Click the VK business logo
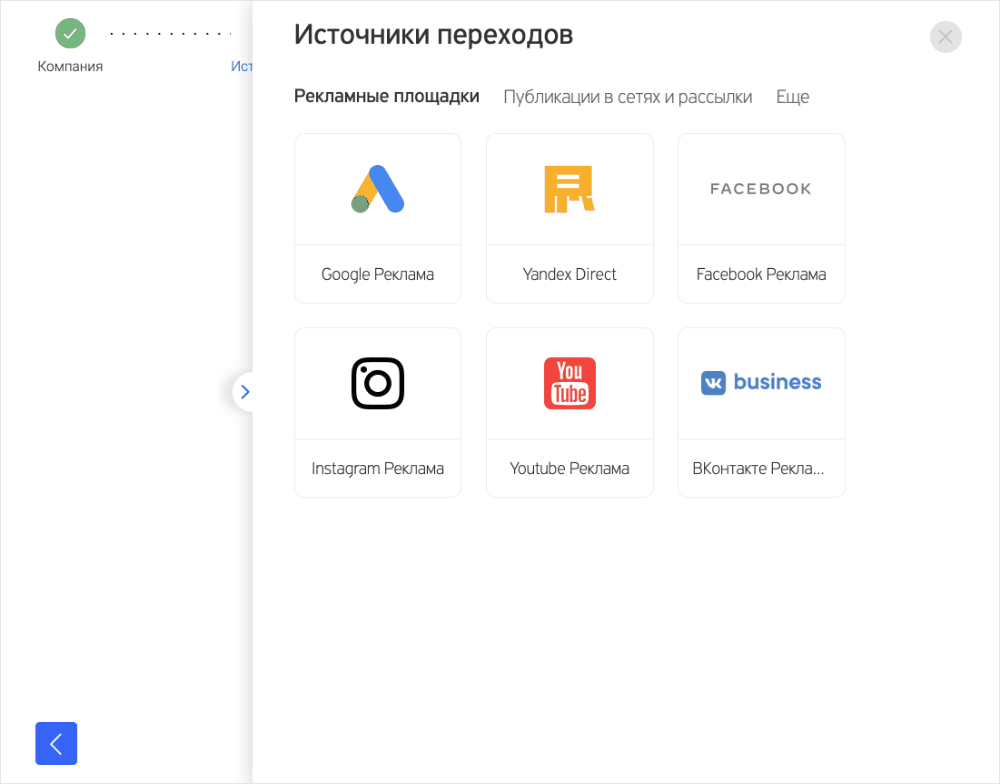This screenshot has width=1000, height=784. point(761,382)
